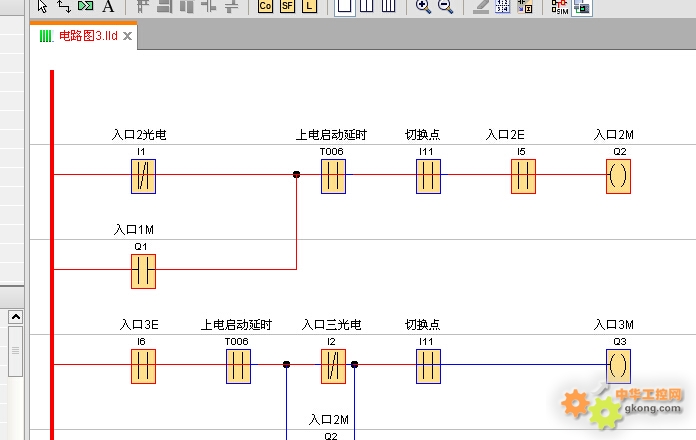Click the 入口三光电 comment label
The height and width of the screenshot is (440, 696).
[x=331, y=325]
